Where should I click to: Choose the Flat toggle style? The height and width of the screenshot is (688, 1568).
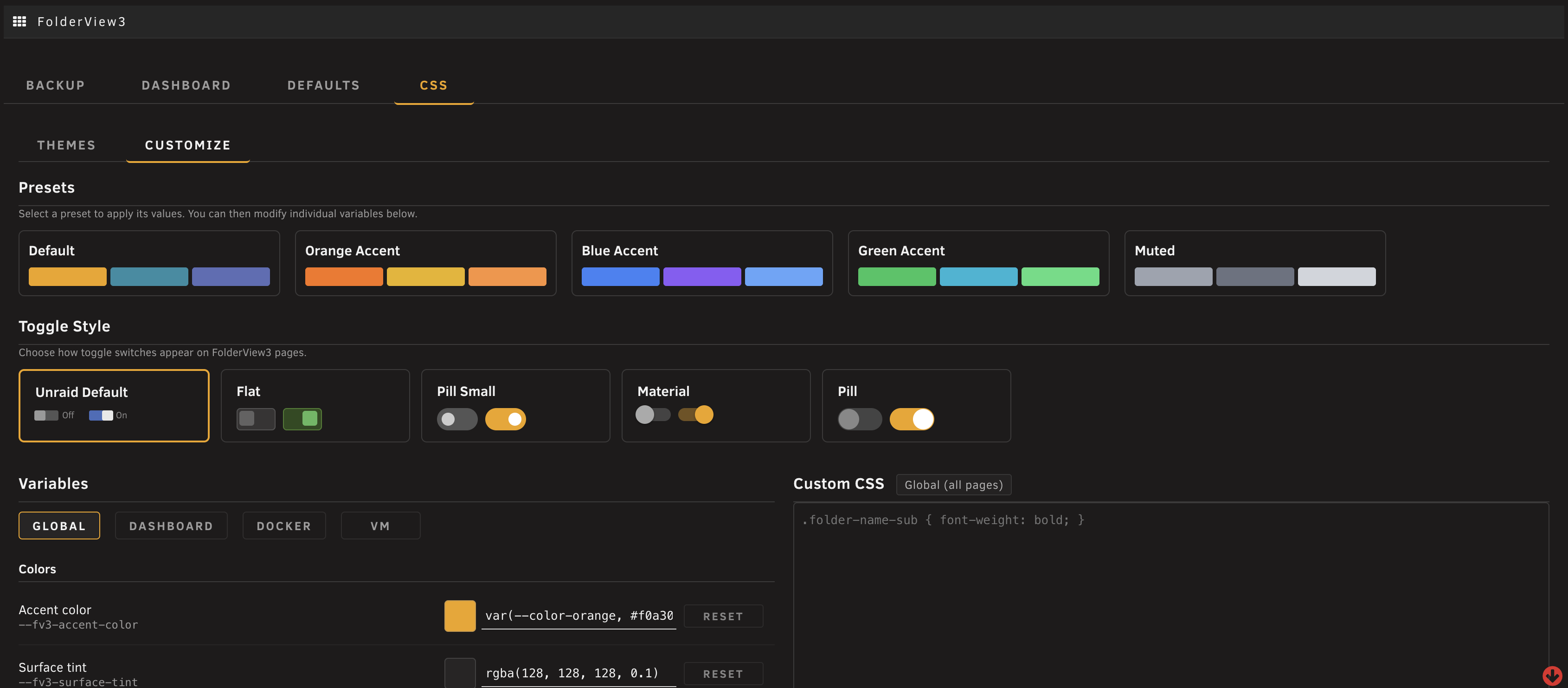(315, 405)
